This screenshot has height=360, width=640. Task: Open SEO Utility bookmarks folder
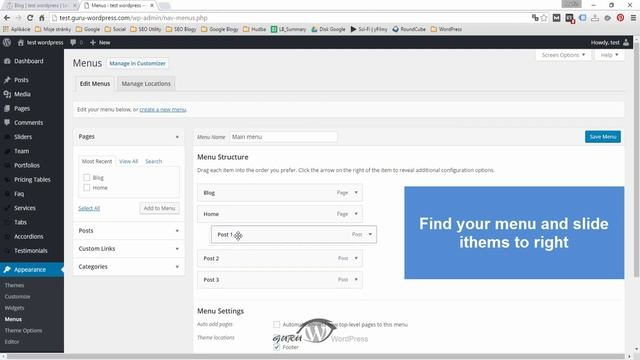pos(146,29)
